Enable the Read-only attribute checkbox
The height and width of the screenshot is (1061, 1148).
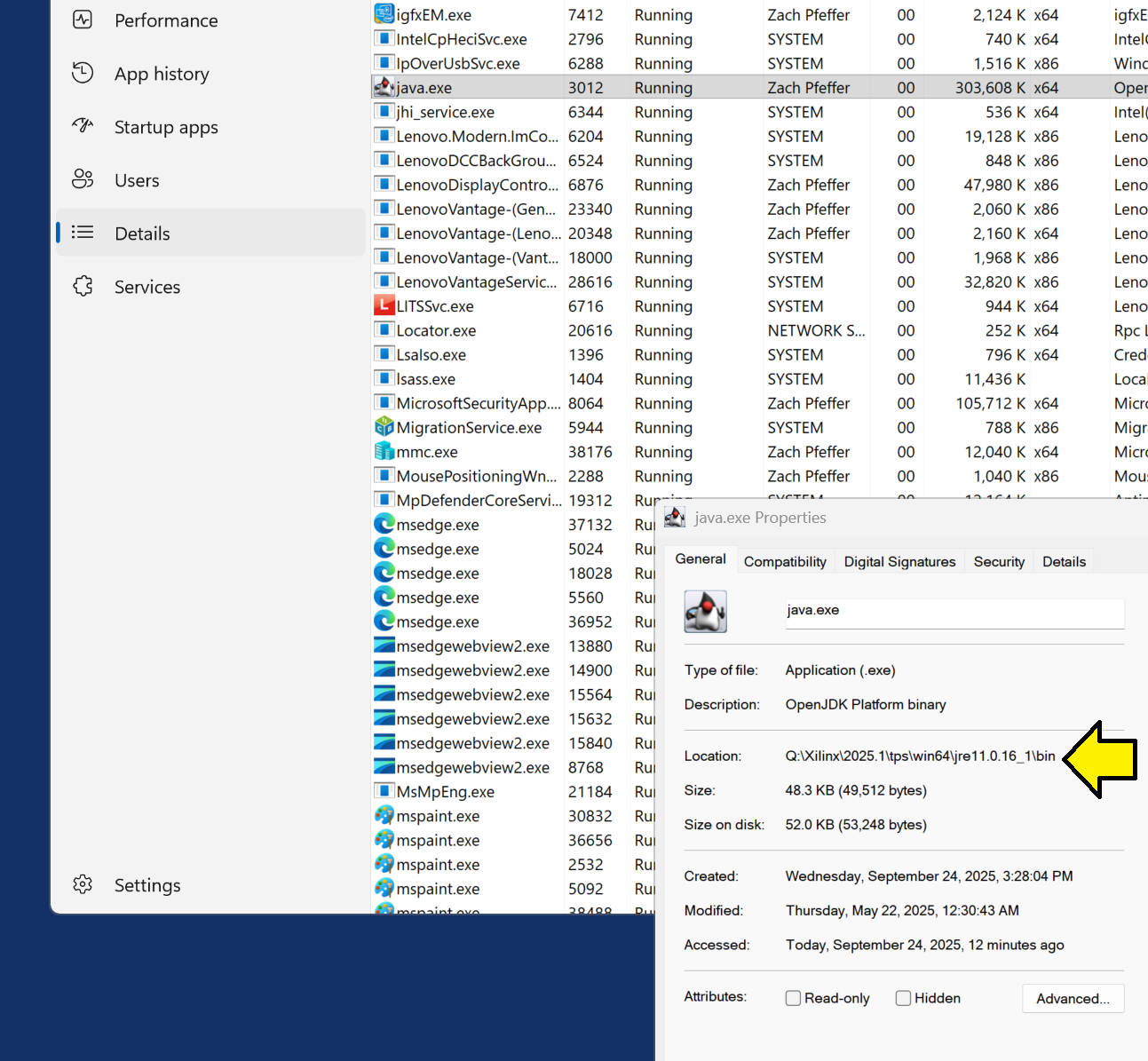tap(793, 998)
